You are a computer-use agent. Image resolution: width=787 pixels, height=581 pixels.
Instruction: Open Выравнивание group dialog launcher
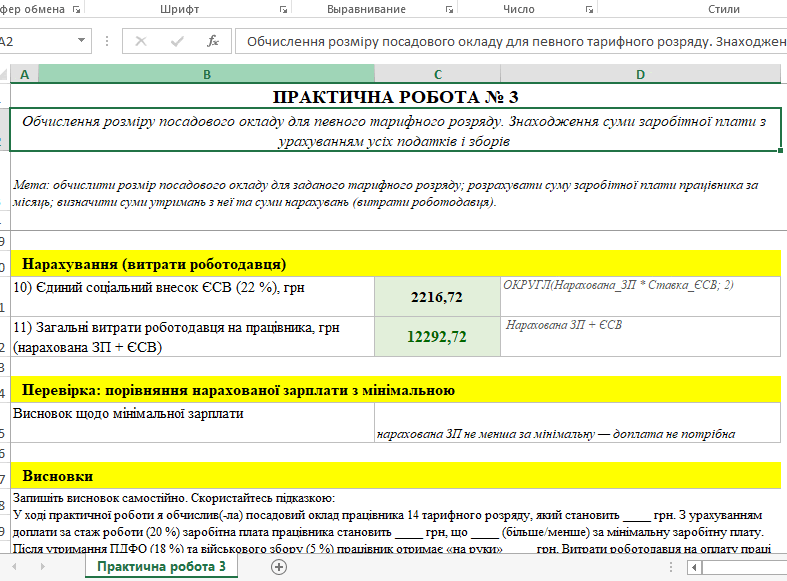449,10
